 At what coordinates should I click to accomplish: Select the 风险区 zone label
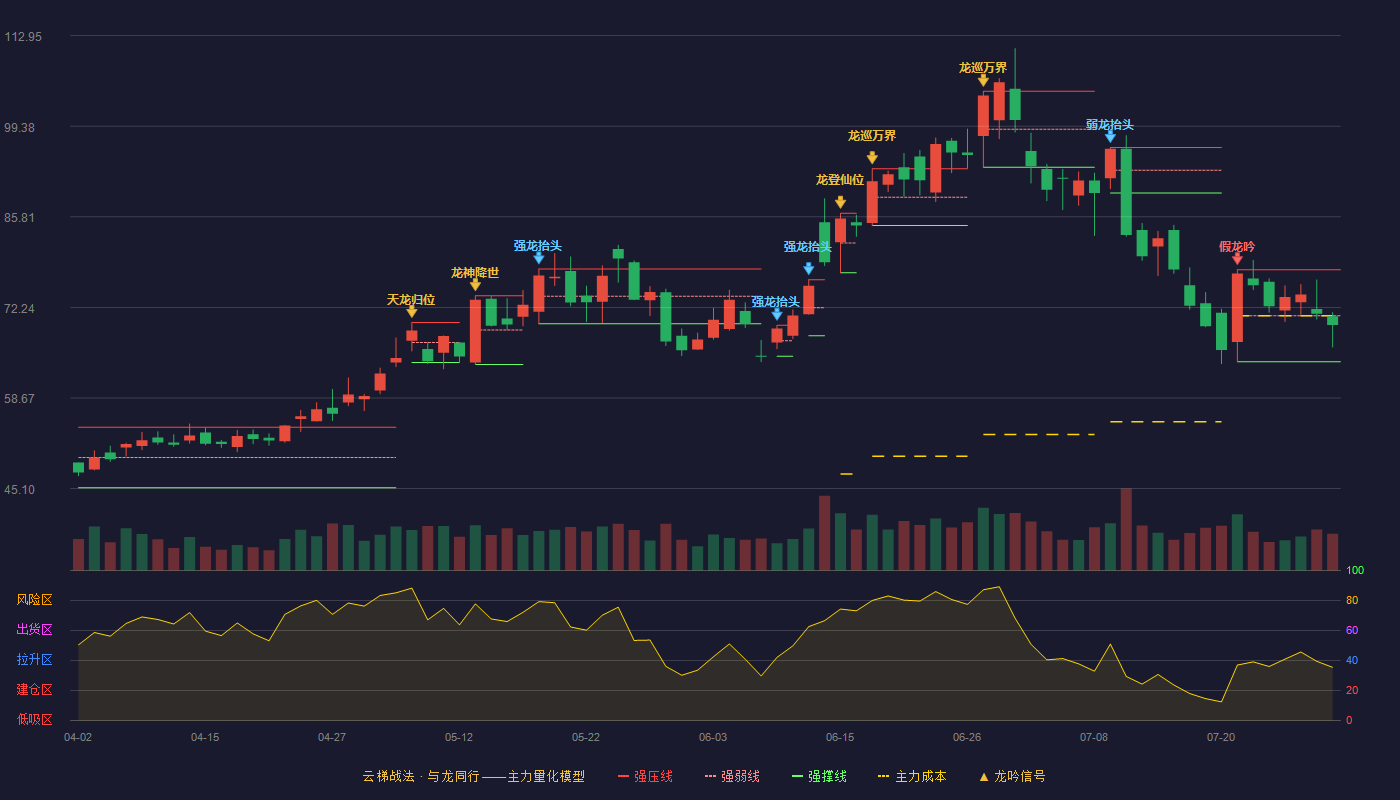tap(34, 600)
